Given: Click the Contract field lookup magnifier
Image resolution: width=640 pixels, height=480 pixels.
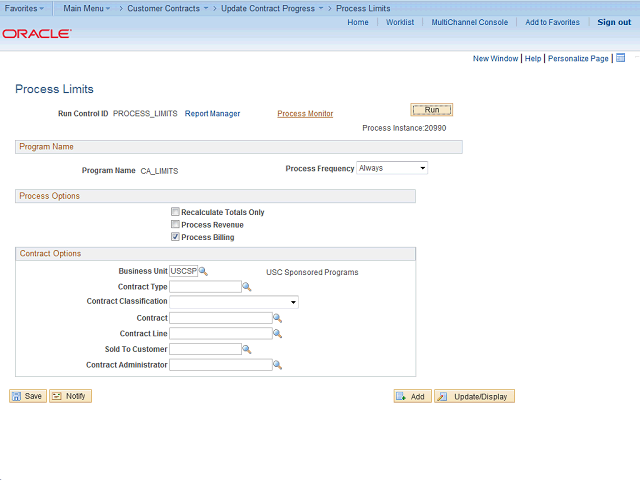Looking at the screenshot, I should click(x=278, y=318).
